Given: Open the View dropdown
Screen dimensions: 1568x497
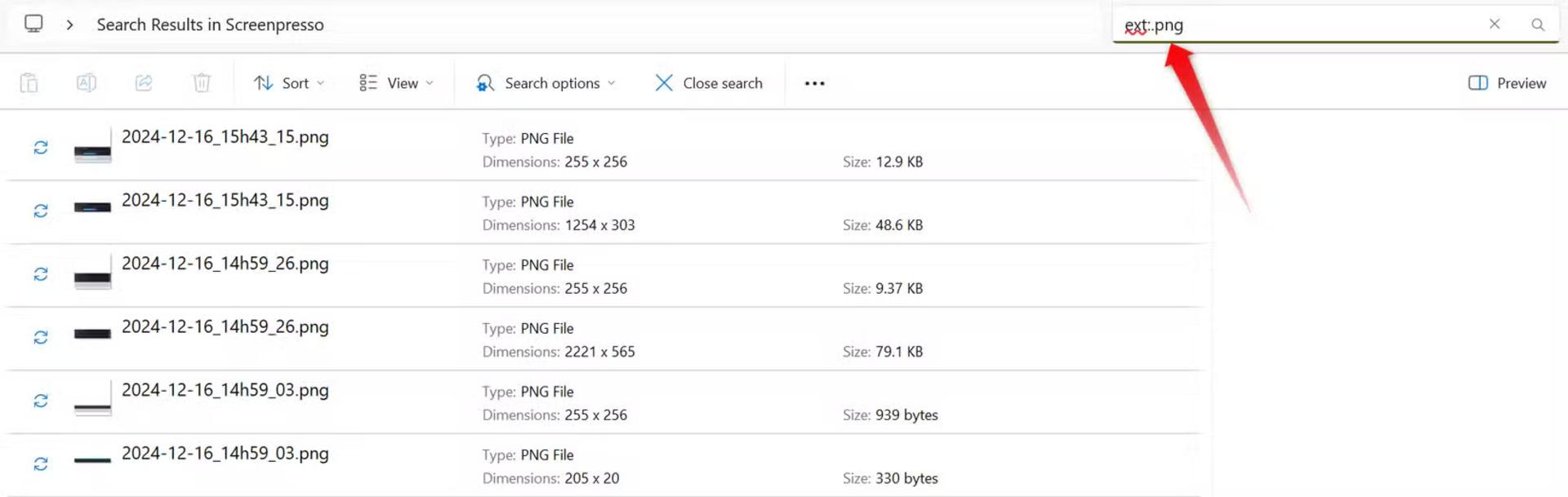Looking at the screenshot, I should point(397,83).
